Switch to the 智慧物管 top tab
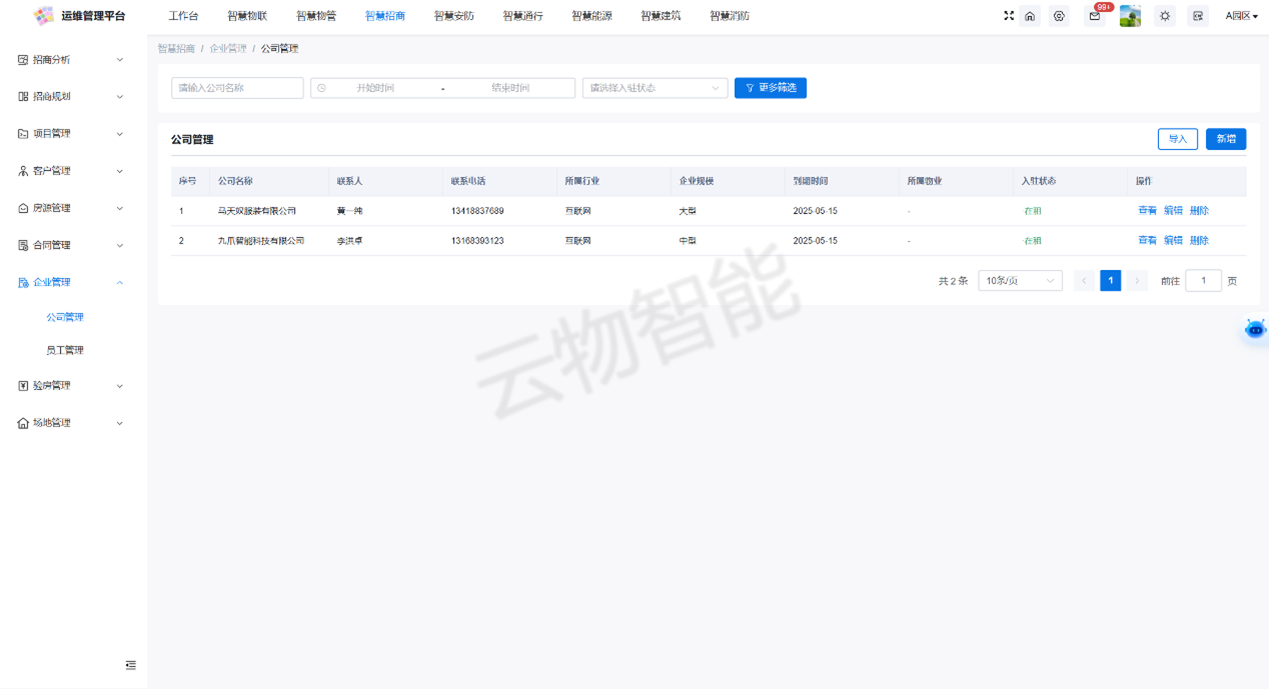1269x689 pixels. [316, 16]
